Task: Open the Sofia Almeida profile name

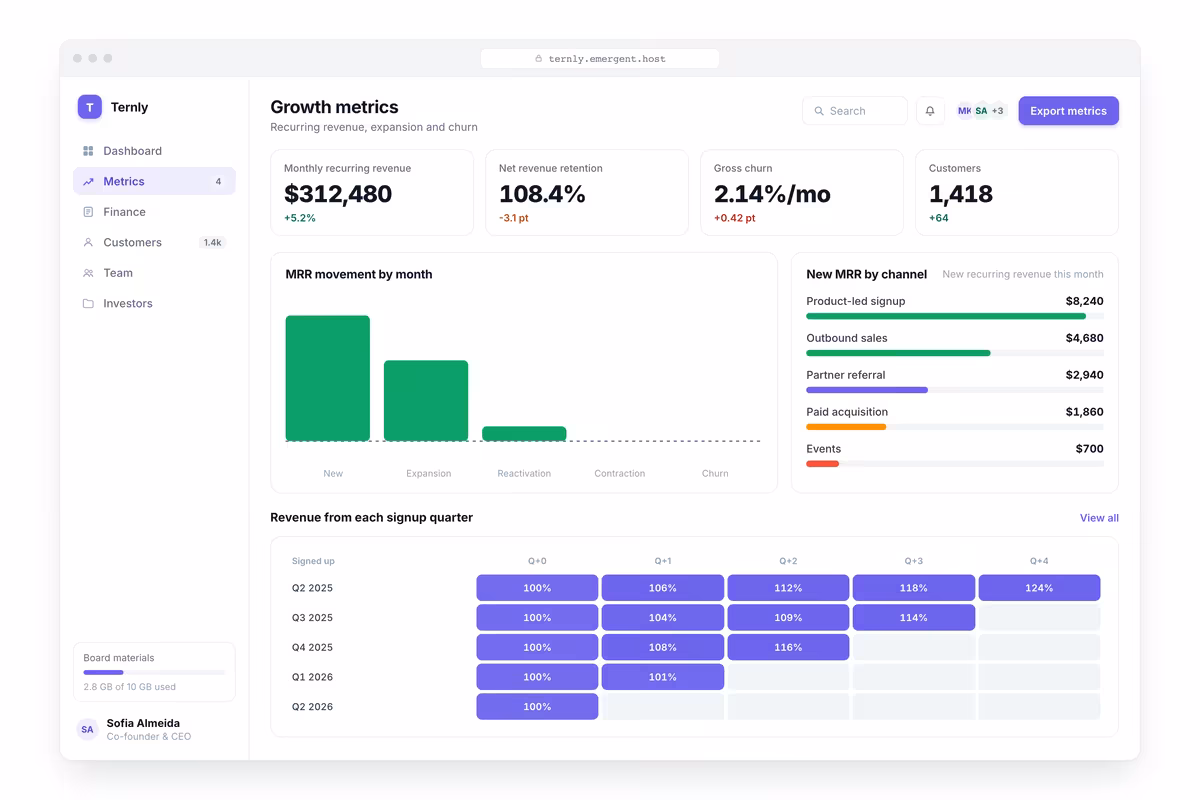Action: (x=143, y=723)
